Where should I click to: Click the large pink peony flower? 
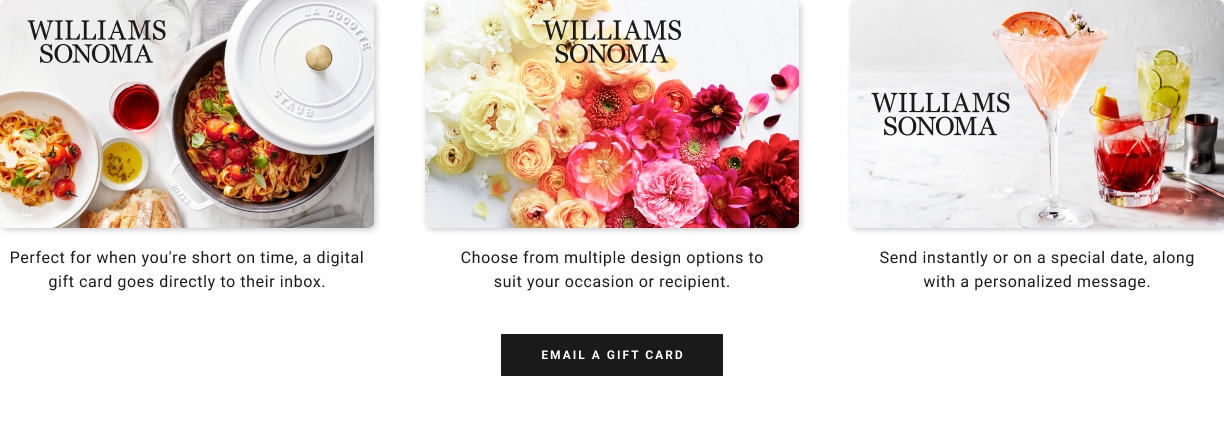(669, 192)
